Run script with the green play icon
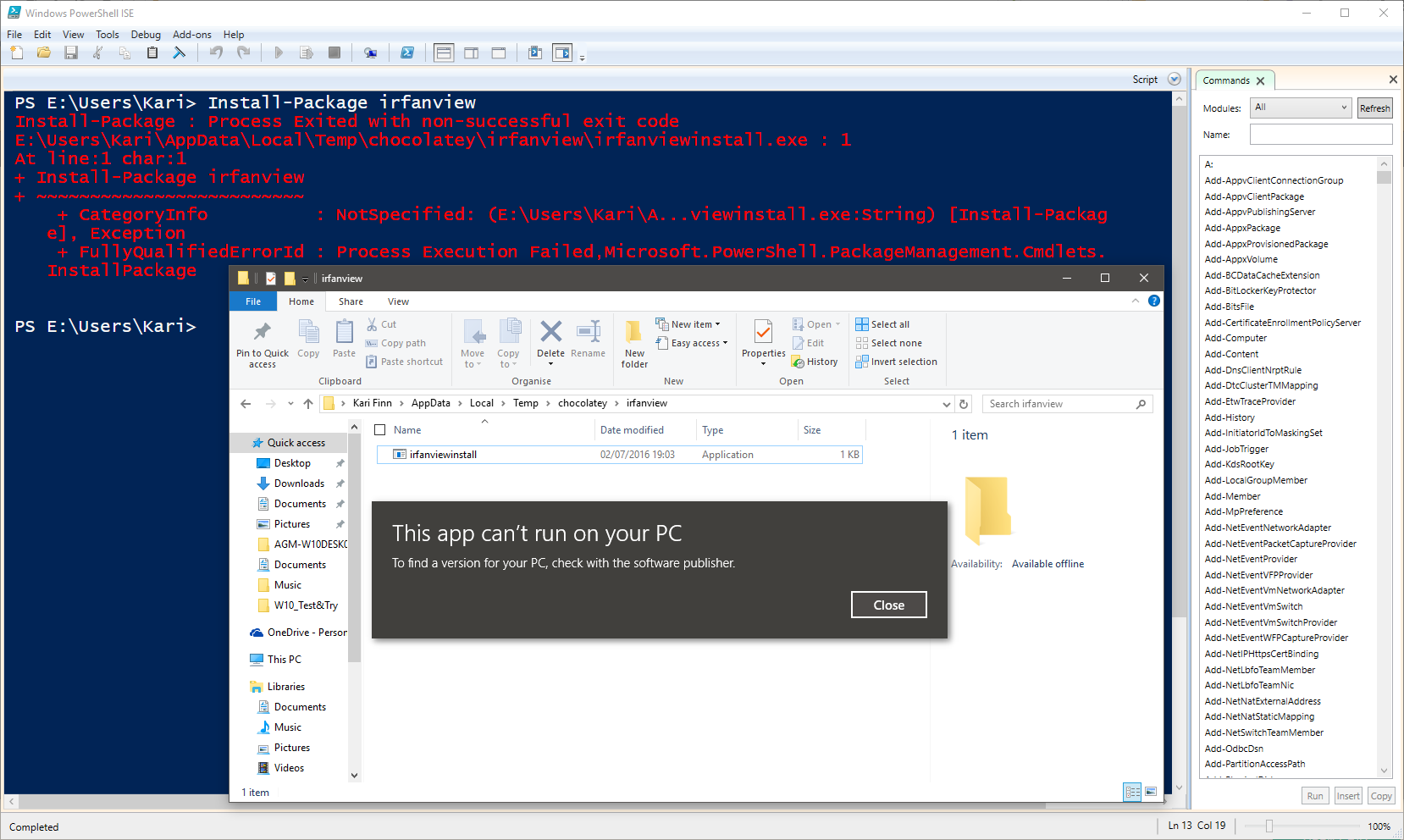This screenshot has height=840, width=1404. pyautogui.click(x=279, y=52)
